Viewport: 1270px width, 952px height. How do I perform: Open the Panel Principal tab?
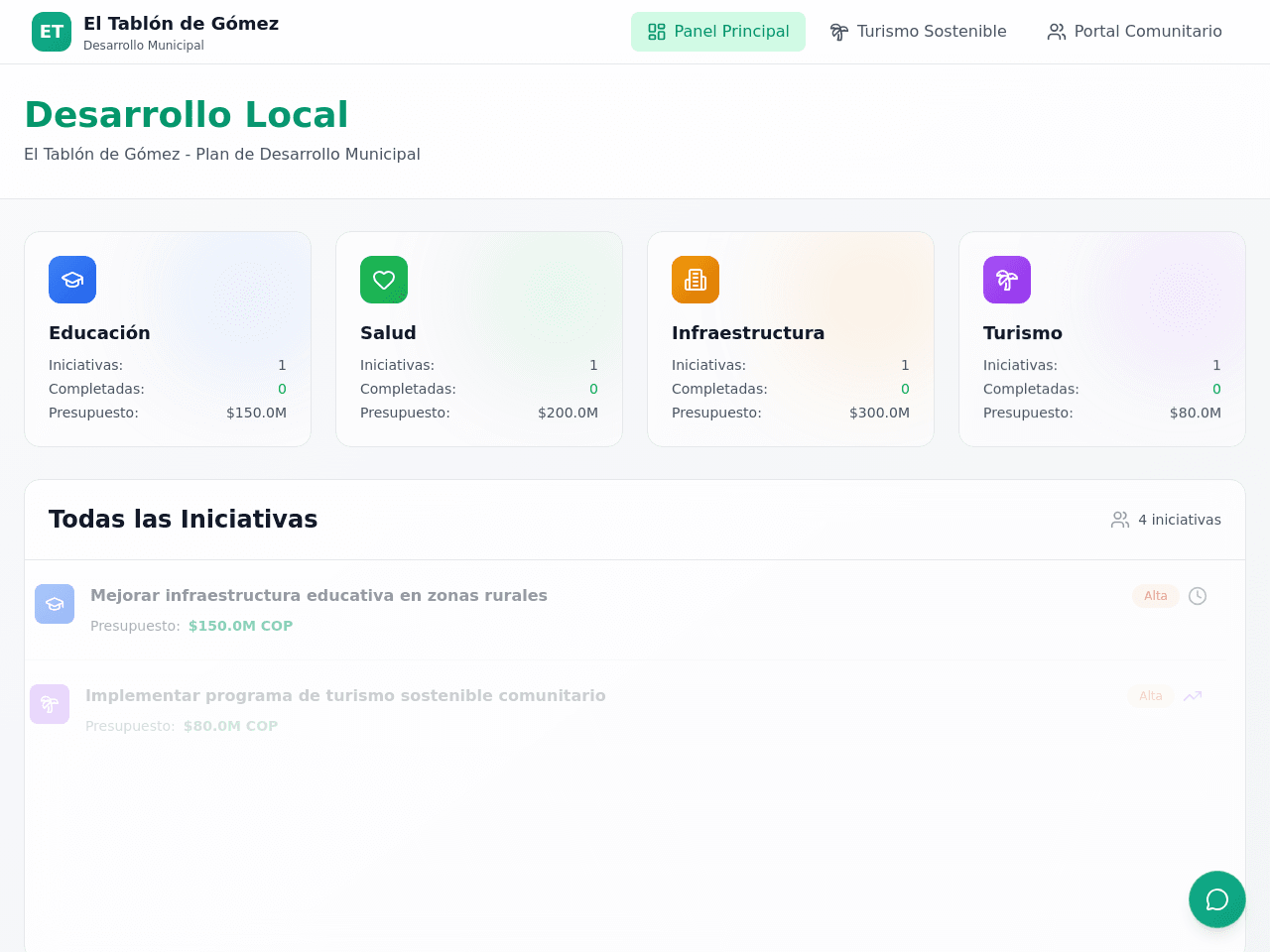[718, 32]
